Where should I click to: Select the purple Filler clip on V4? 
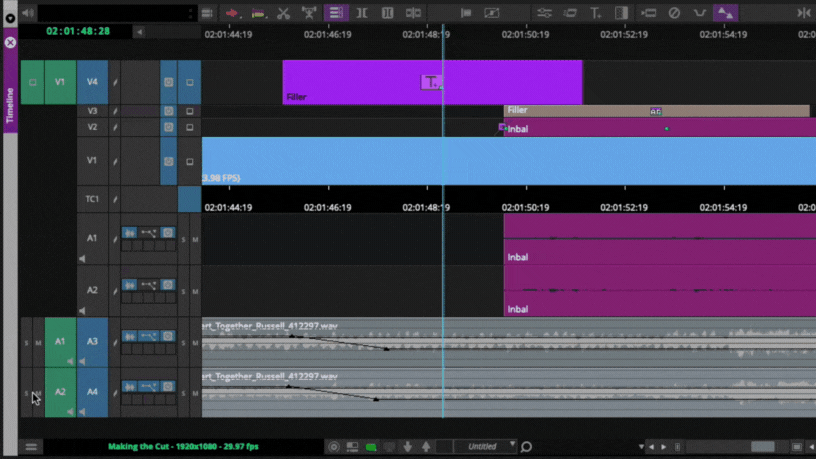[x=432, y=82]
